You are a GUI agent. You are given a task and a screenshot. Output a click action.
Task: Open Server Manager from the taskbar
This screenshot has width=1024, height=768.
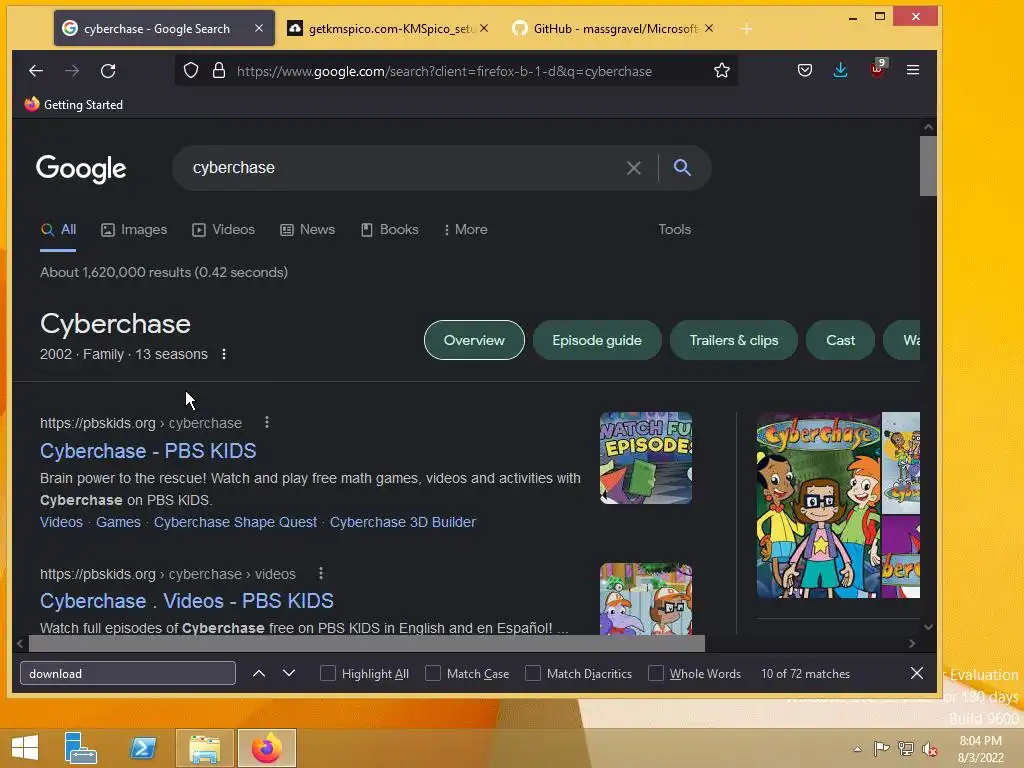point(80,747)
